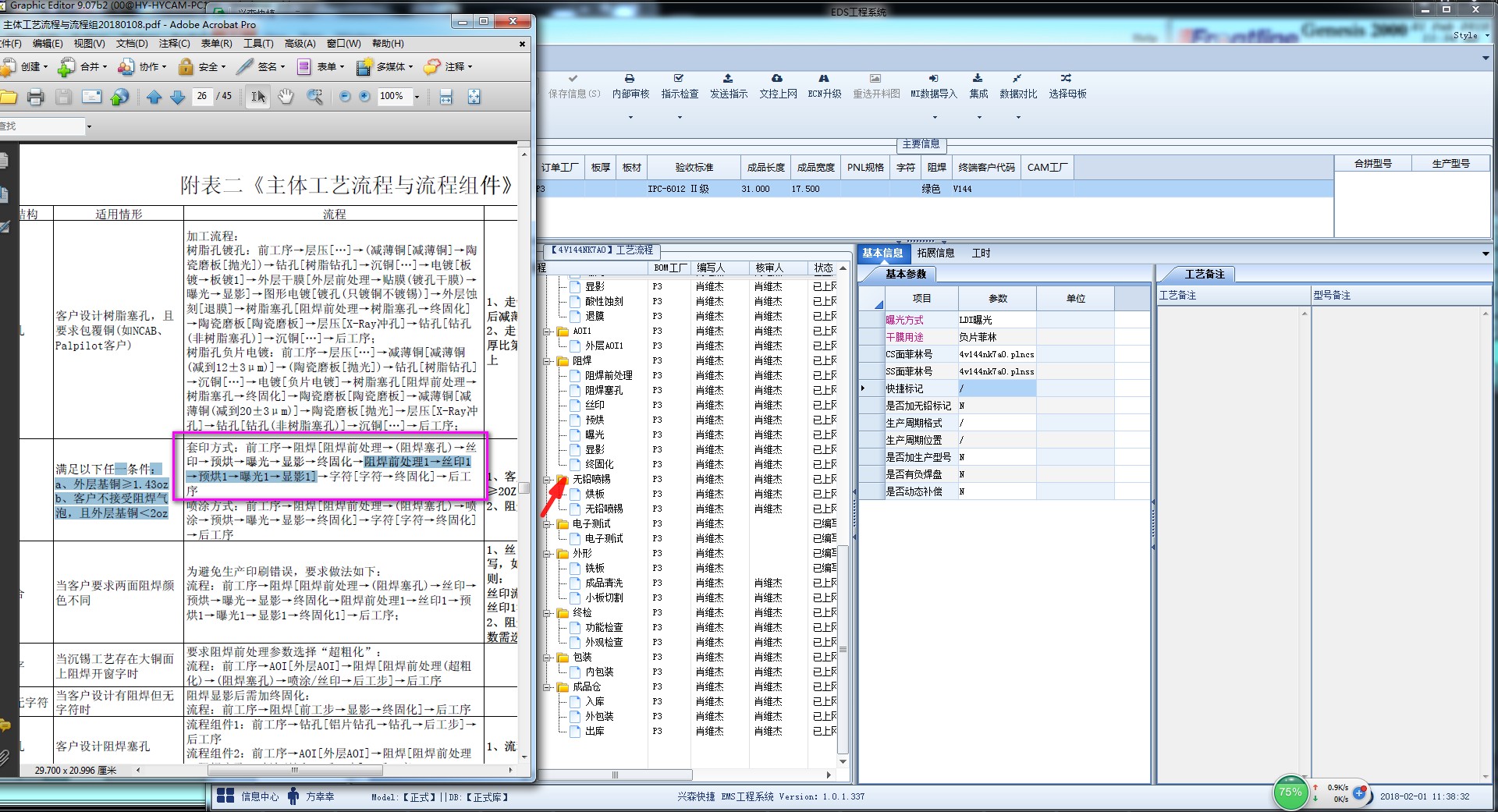Select 电子测试 child tree item
The image size is (1498, 812).
(x=604, y=539)
